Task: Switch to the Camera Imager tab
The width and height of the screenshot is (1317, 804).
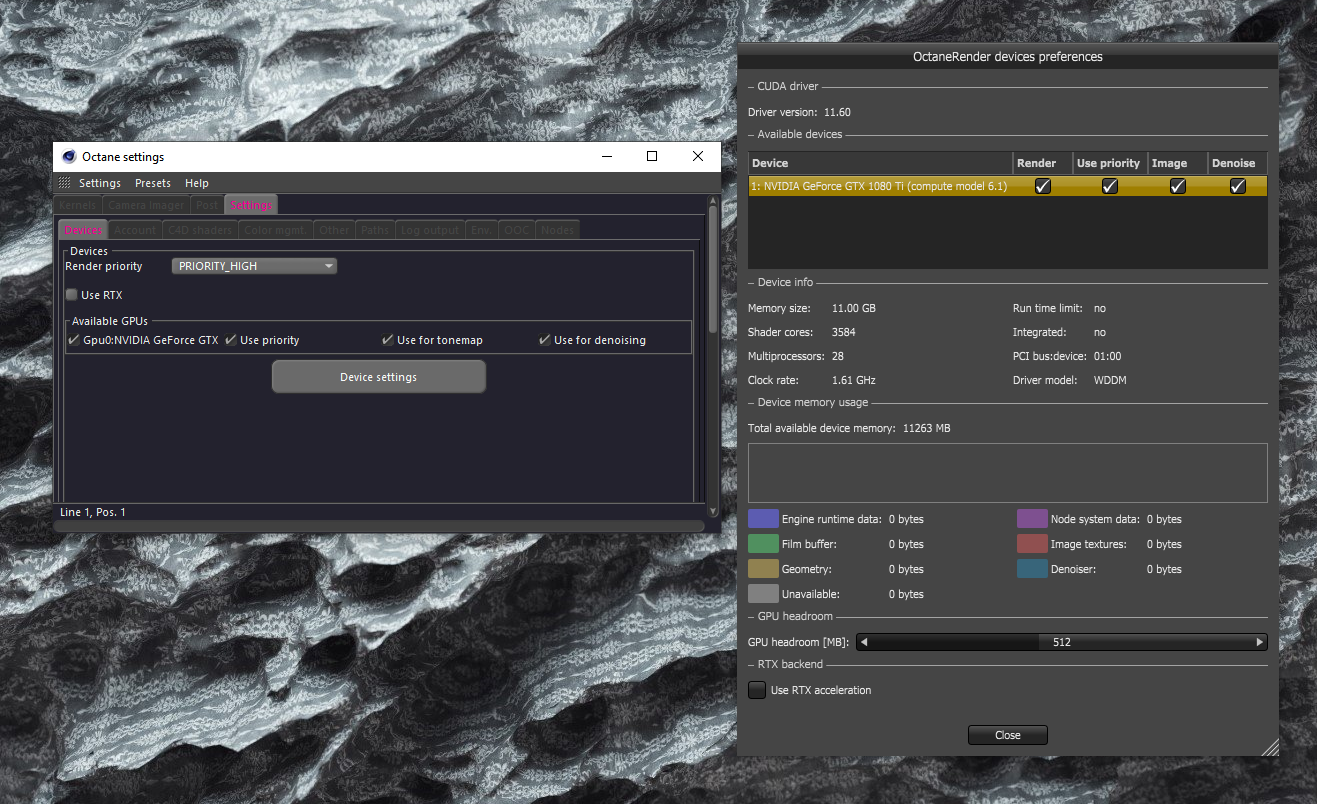Action: tap(146, 205)
